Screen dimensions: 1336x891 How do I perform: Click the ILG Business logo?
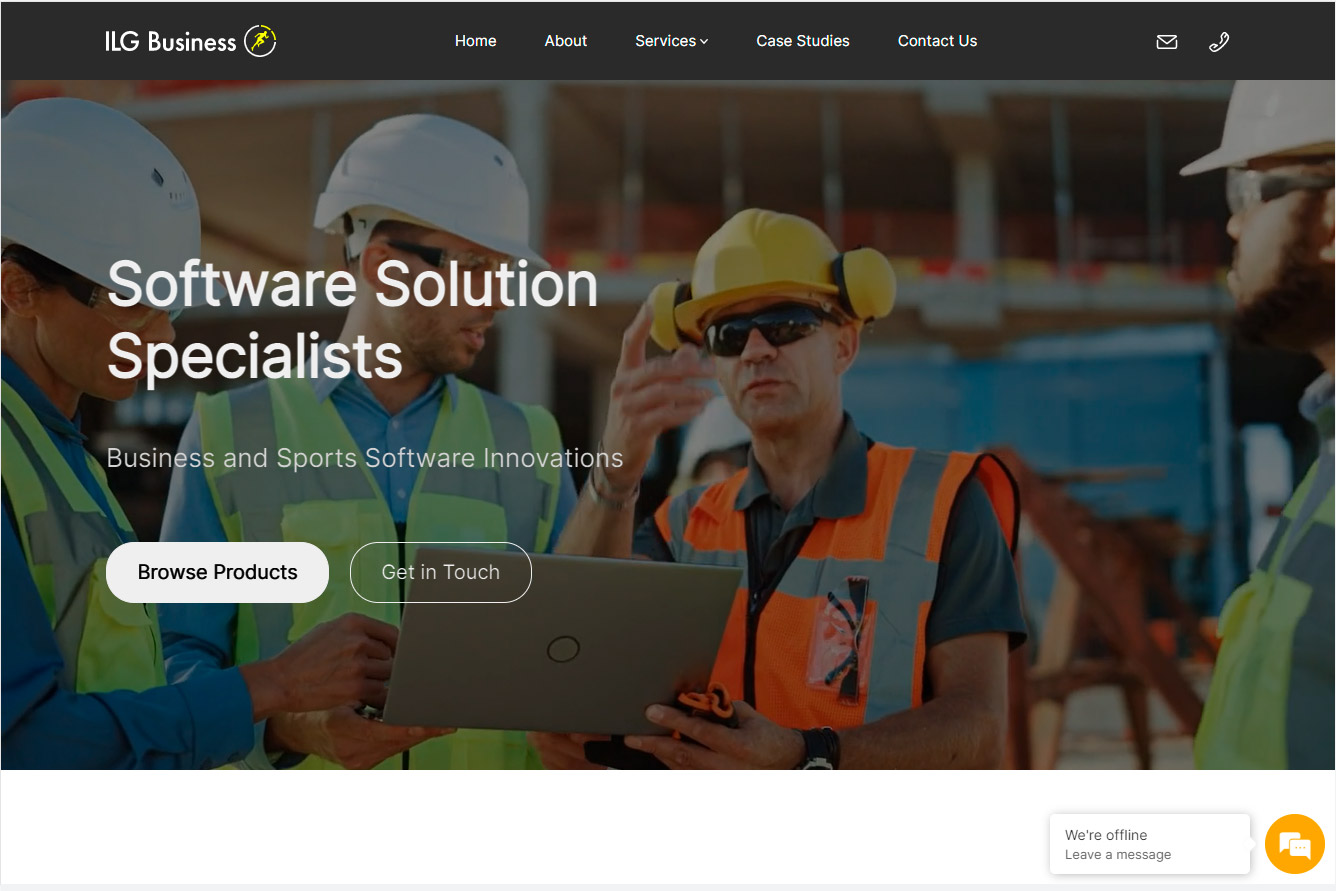pos(190,41)
